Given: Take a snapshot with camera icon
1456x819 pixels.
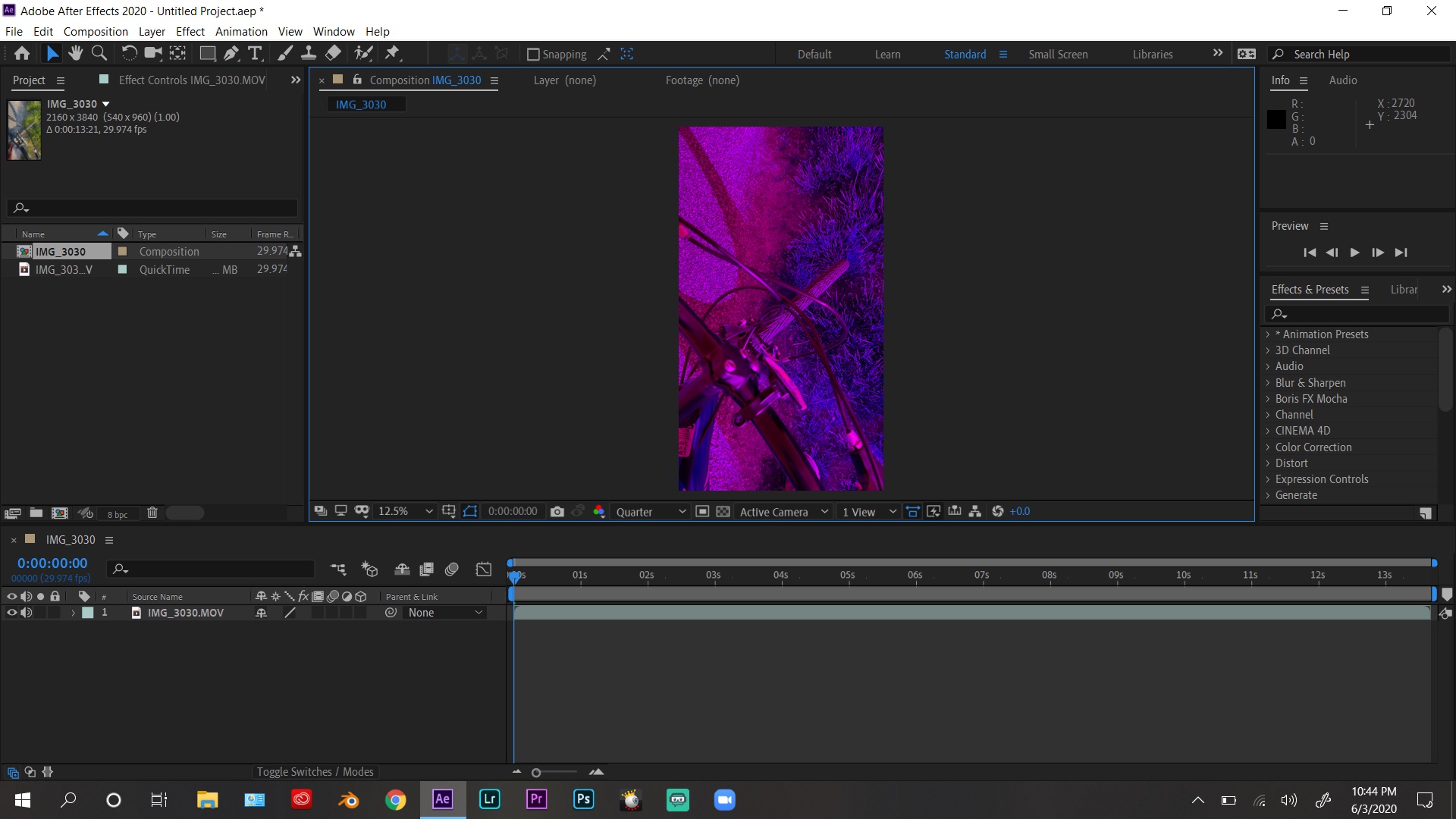Looking at the screenshot, I should click(x=557, y=512).
